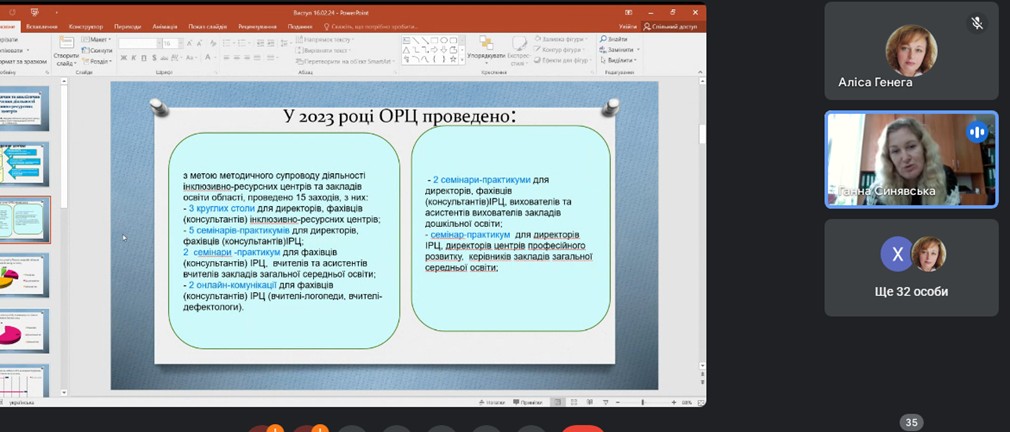Click Увійти sign-in link

click(x=627, y=26)
